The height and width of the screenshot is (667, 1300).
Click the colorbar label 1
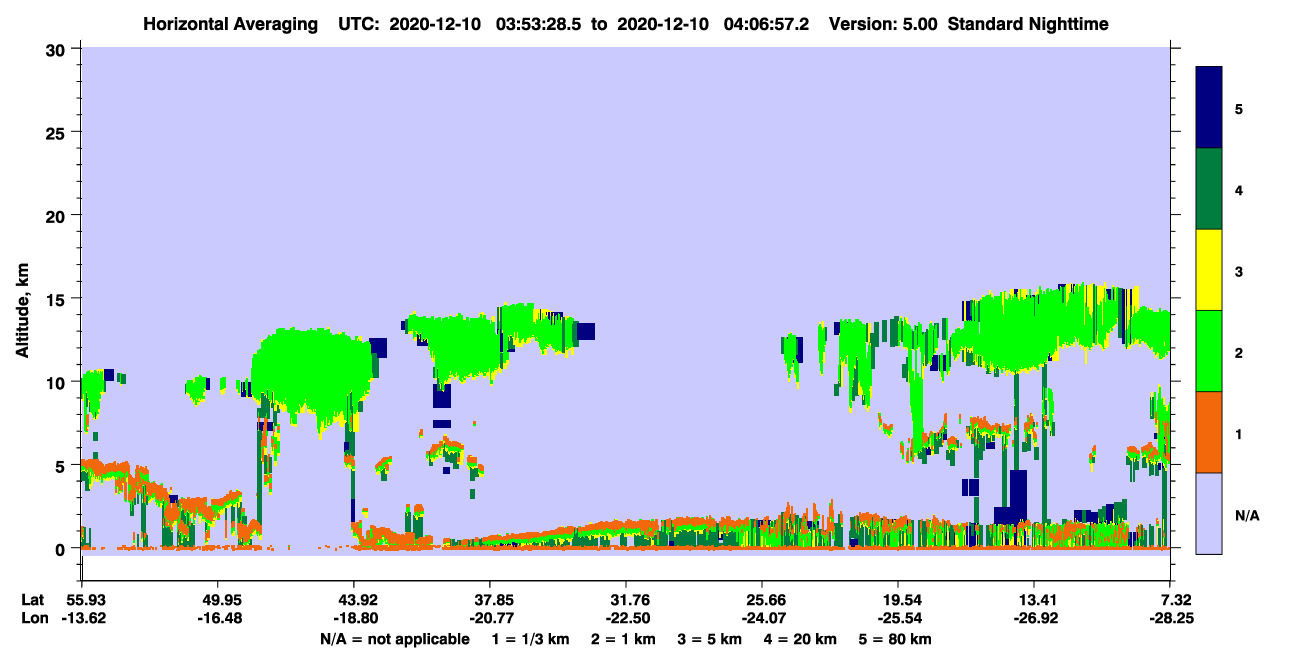pyautogui.click(x=1239, y=433)
